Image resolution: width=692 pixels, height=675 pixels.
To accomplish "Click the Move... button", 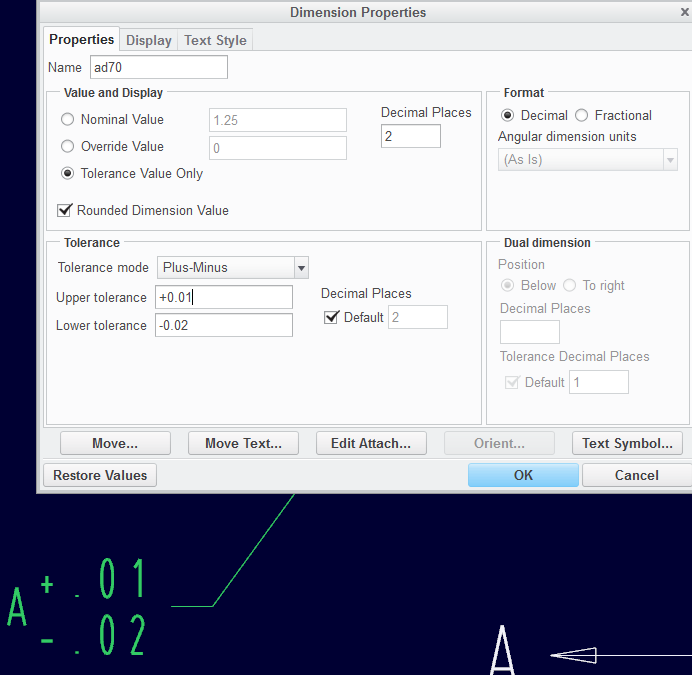I will [x=115, y=443].
